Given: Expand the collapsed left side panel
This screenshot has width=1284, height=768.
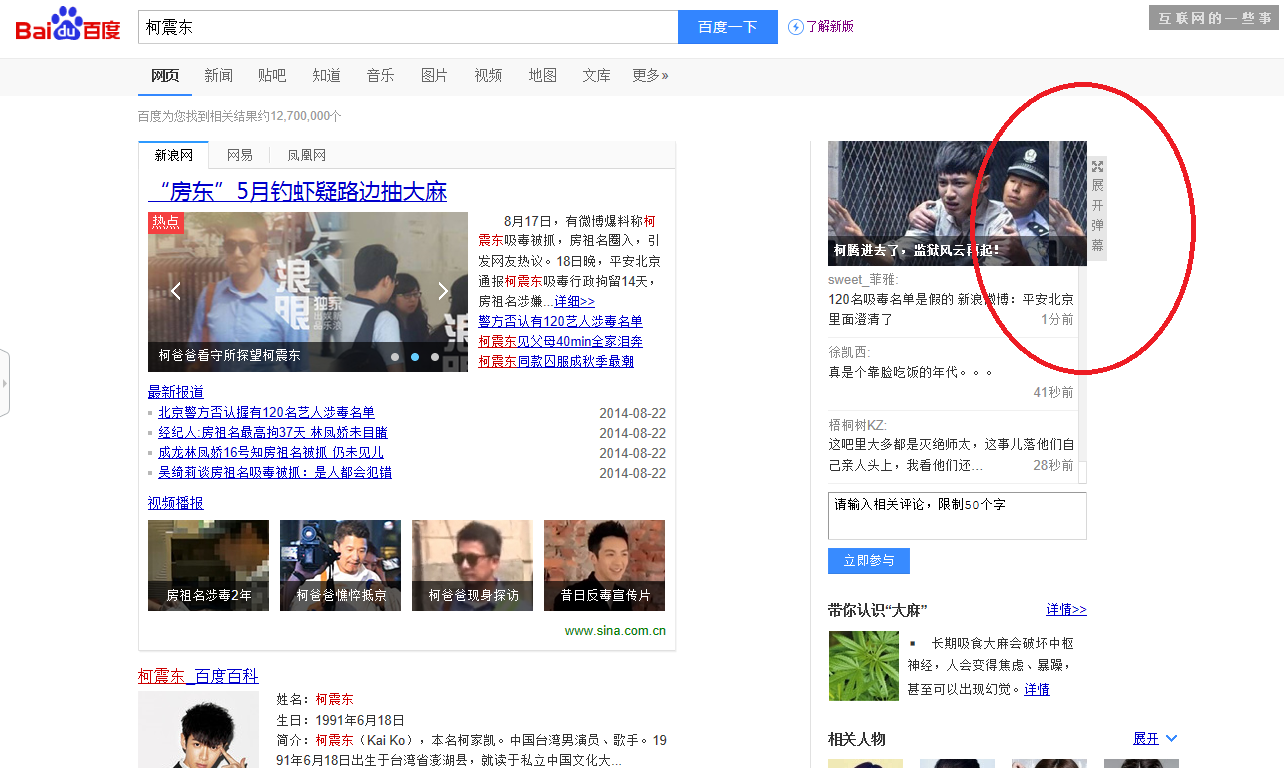Looking at the screenshot, I should pos(7,381).
